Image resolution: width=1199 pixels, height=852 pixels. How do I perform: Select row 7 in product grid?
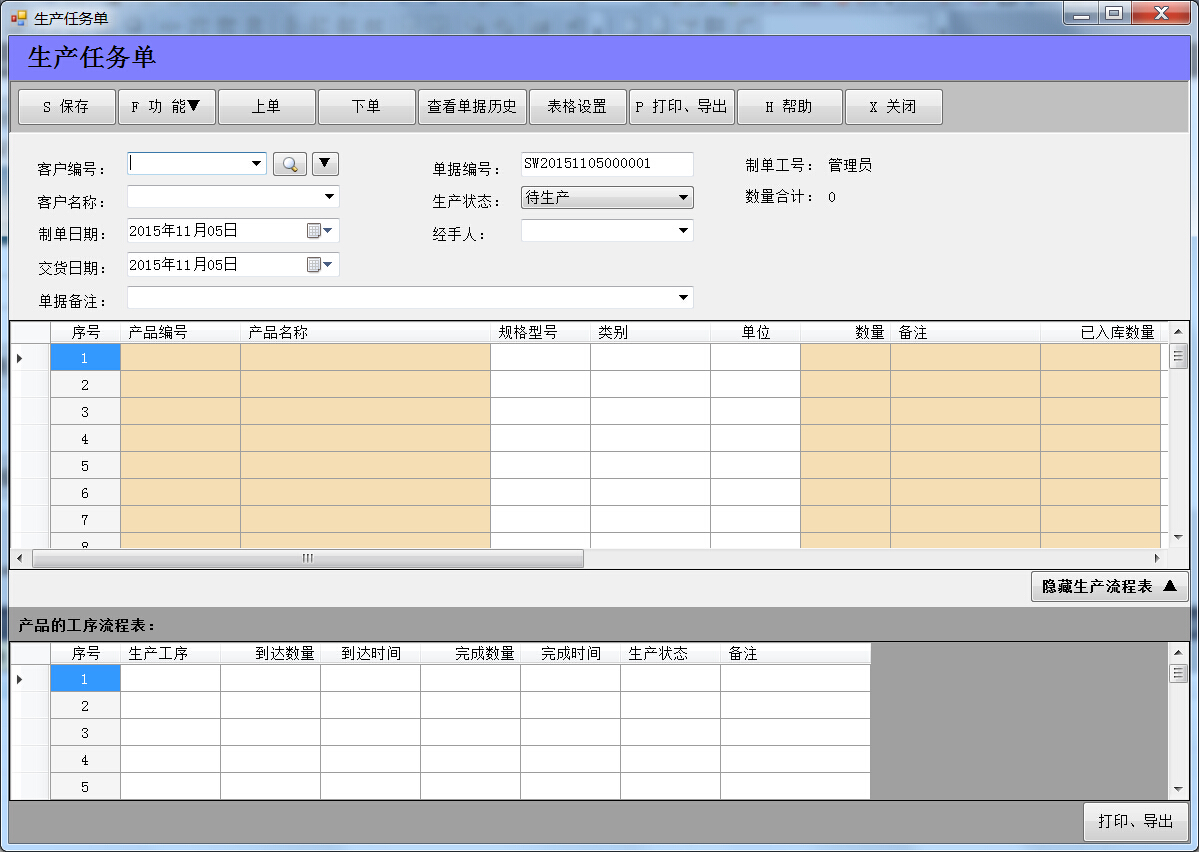(x=85, y=520)
